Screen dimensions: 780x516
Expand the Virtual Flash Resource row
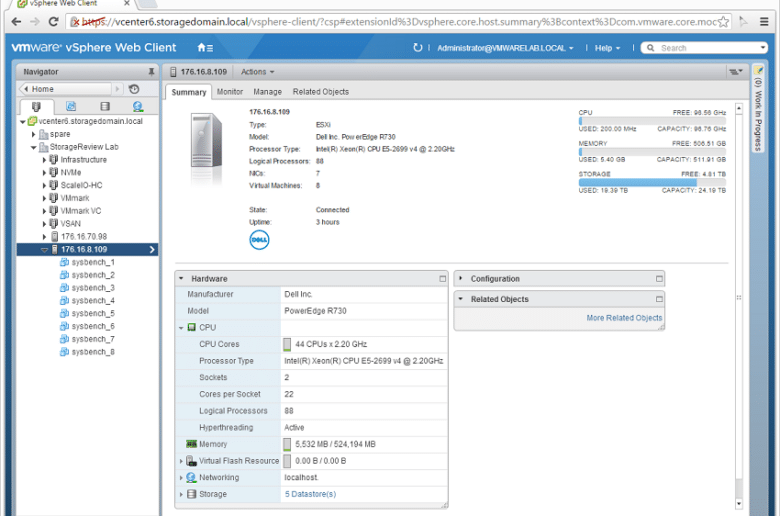(x=181, y=461)
